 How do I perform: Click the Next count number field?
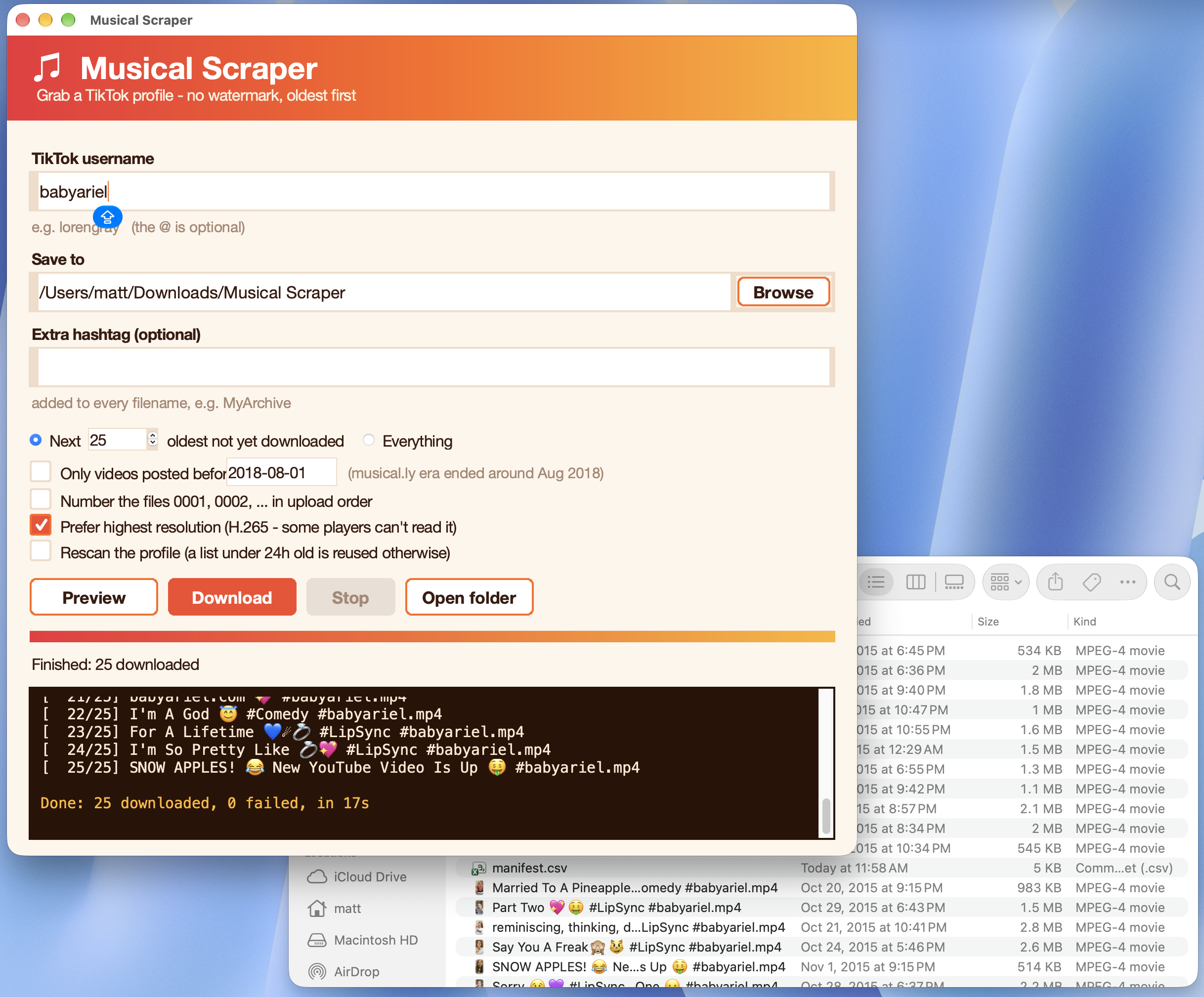coord(118,440)
